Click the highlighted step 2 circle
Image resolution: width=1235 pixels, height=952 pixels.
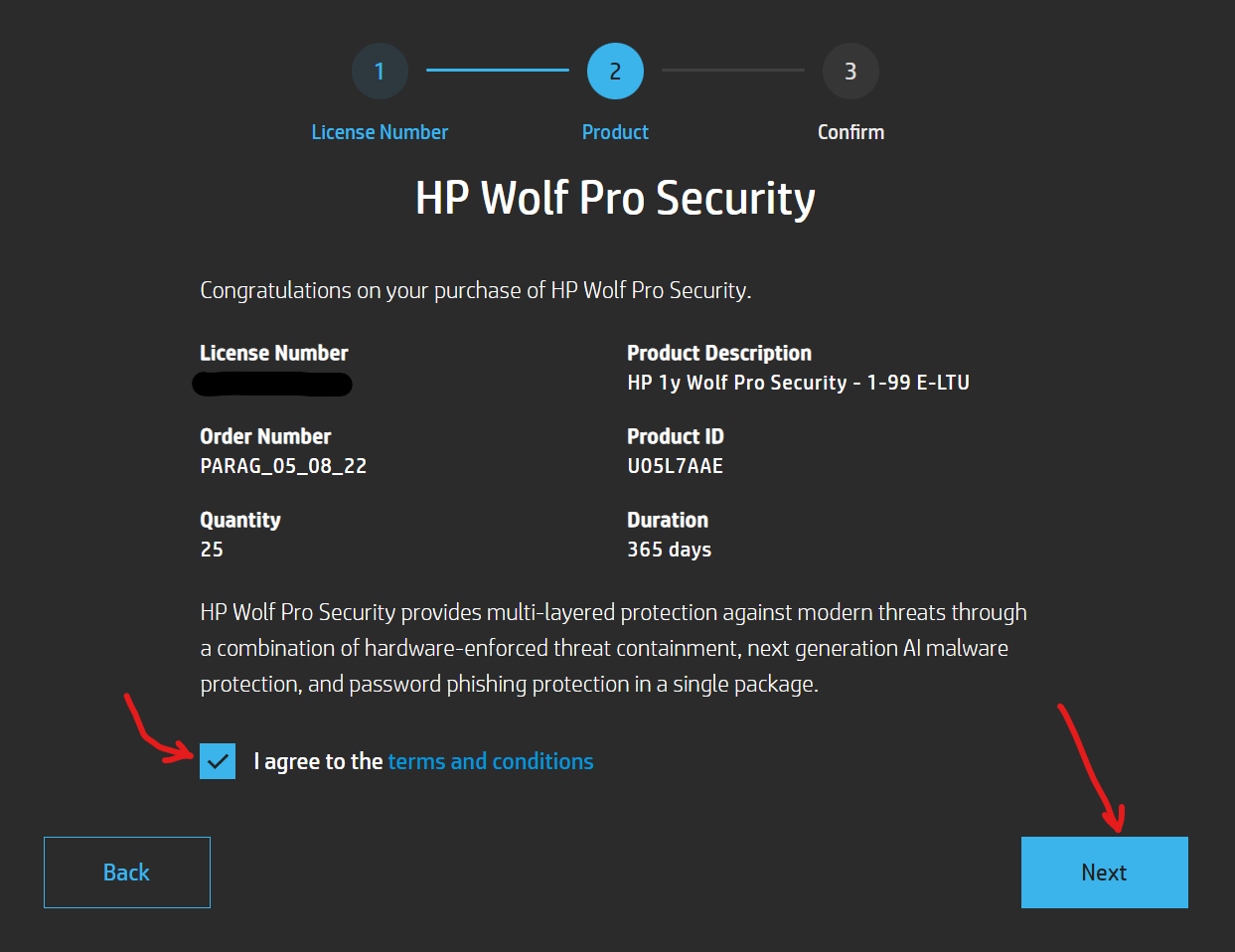[615, 71]
